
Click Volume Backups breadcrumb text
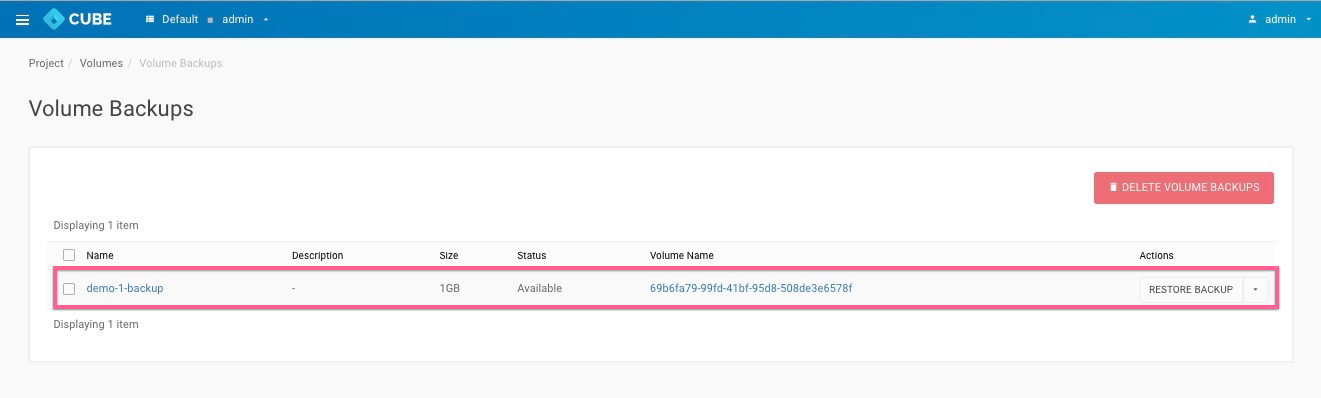[x=180, y=63]
